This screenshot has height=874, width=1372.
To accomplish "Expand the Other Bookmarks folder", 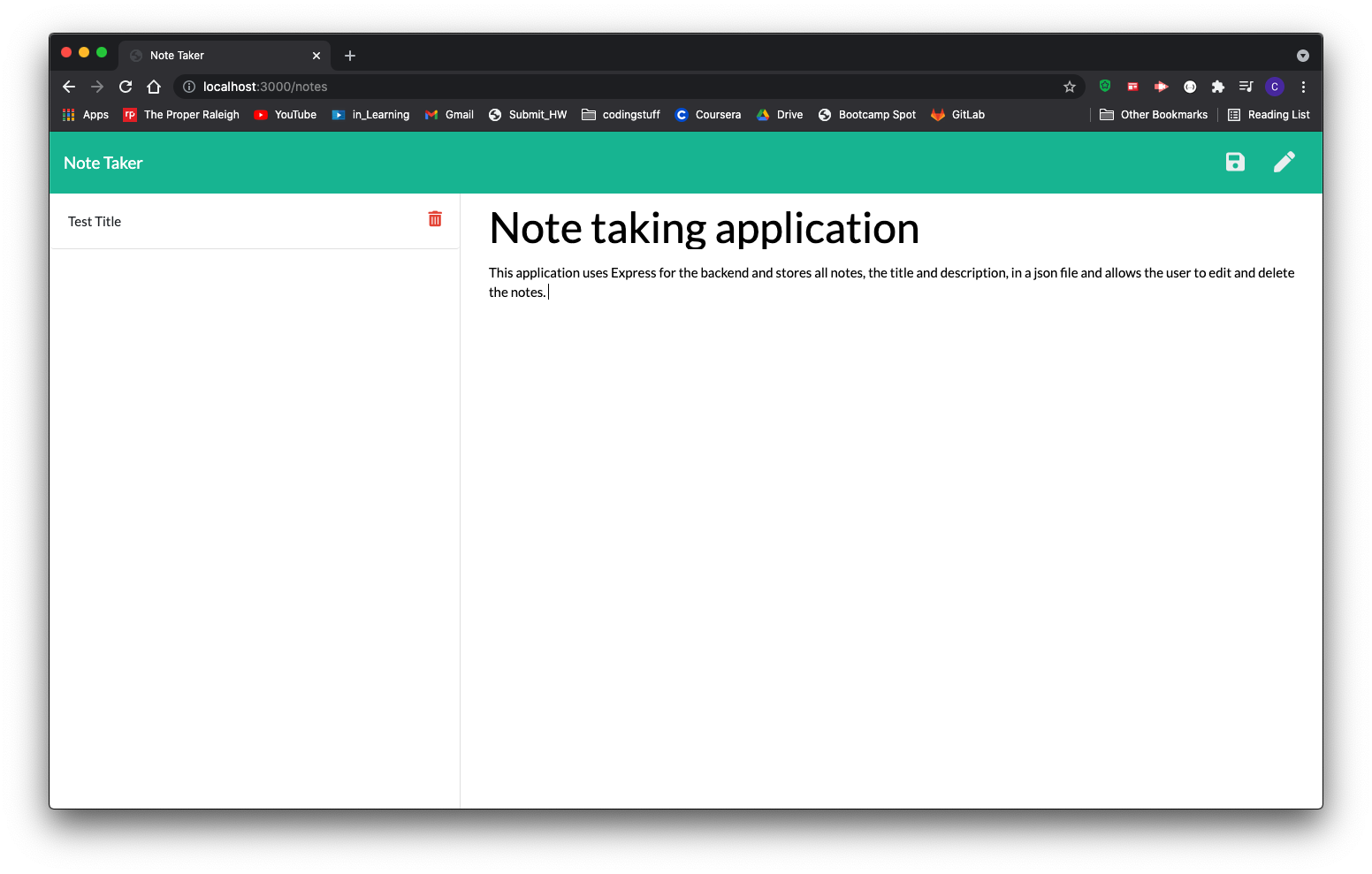I will point(1154,115).
